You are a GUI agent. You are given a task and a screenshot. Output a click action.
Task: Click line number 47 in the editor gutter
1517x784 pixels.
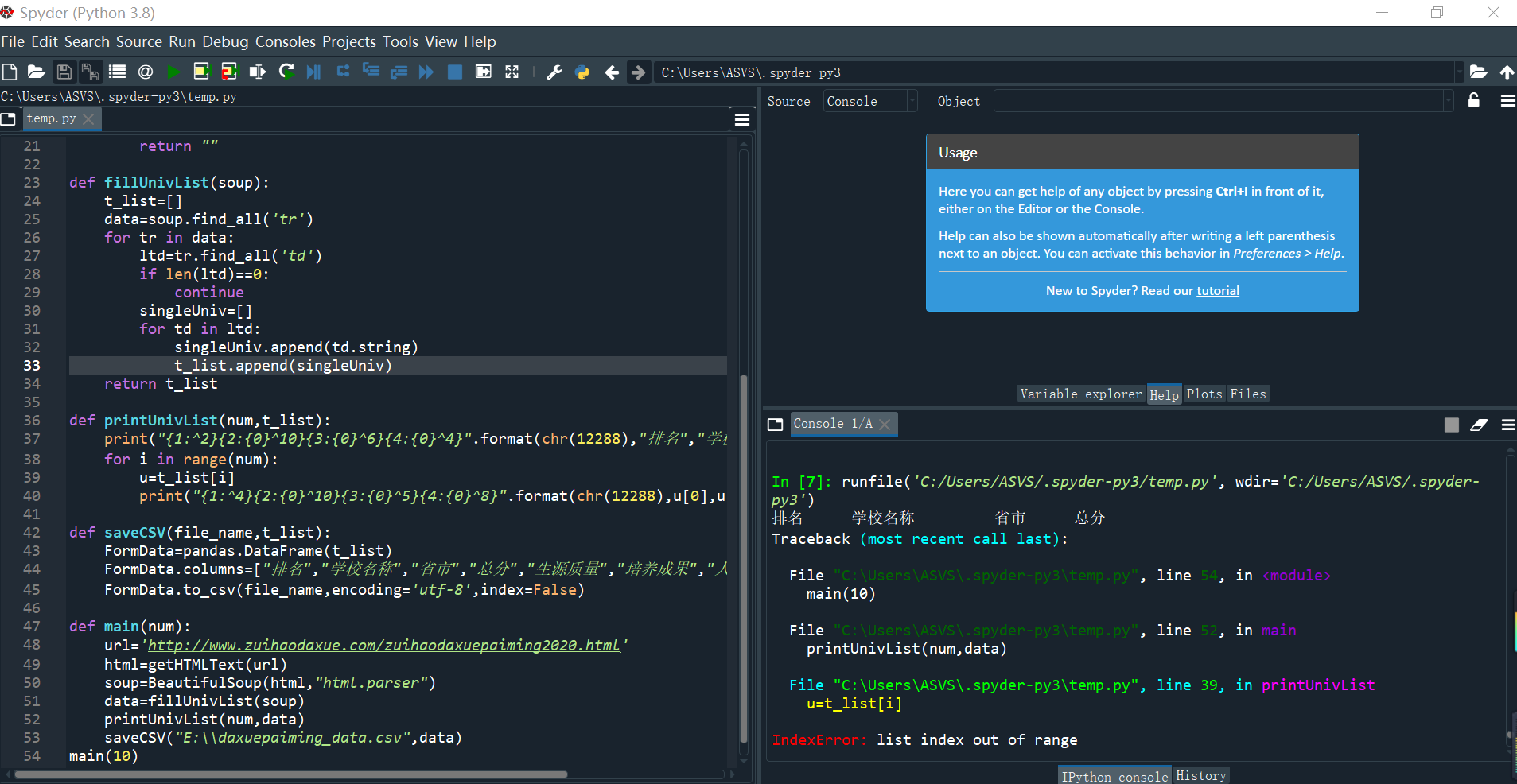32,627
